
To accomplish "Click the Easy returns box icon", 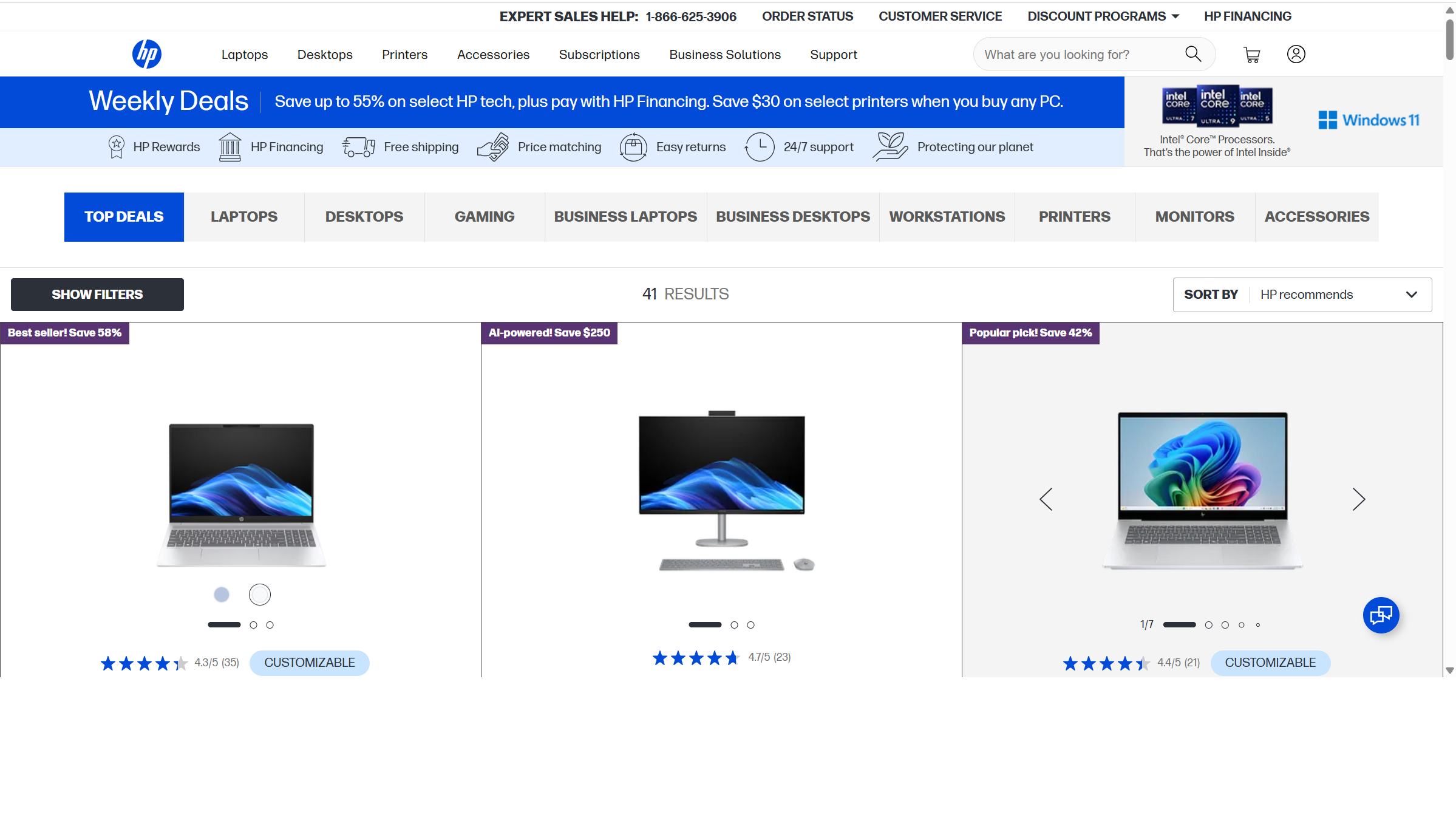I will [x=633, y=147].
